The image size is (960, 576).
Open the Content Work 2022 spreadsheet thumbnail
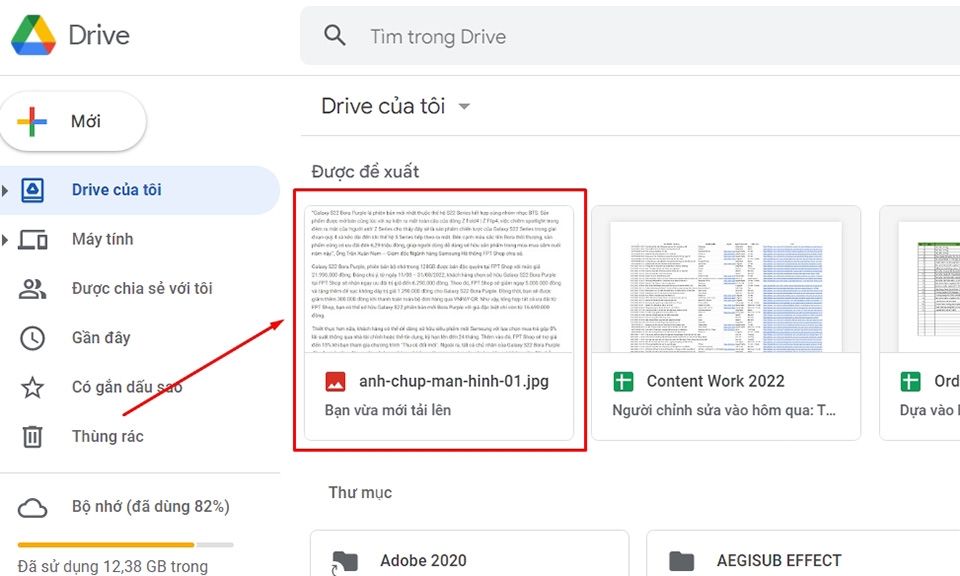point(726,279)
